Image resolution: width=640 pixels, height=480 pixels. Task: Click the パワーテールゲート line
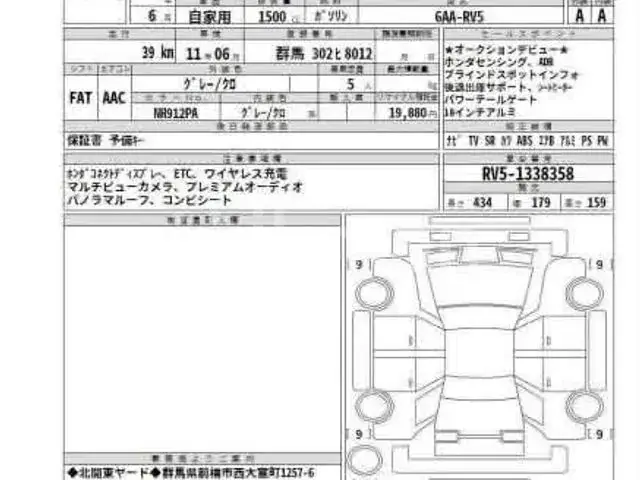491,100
